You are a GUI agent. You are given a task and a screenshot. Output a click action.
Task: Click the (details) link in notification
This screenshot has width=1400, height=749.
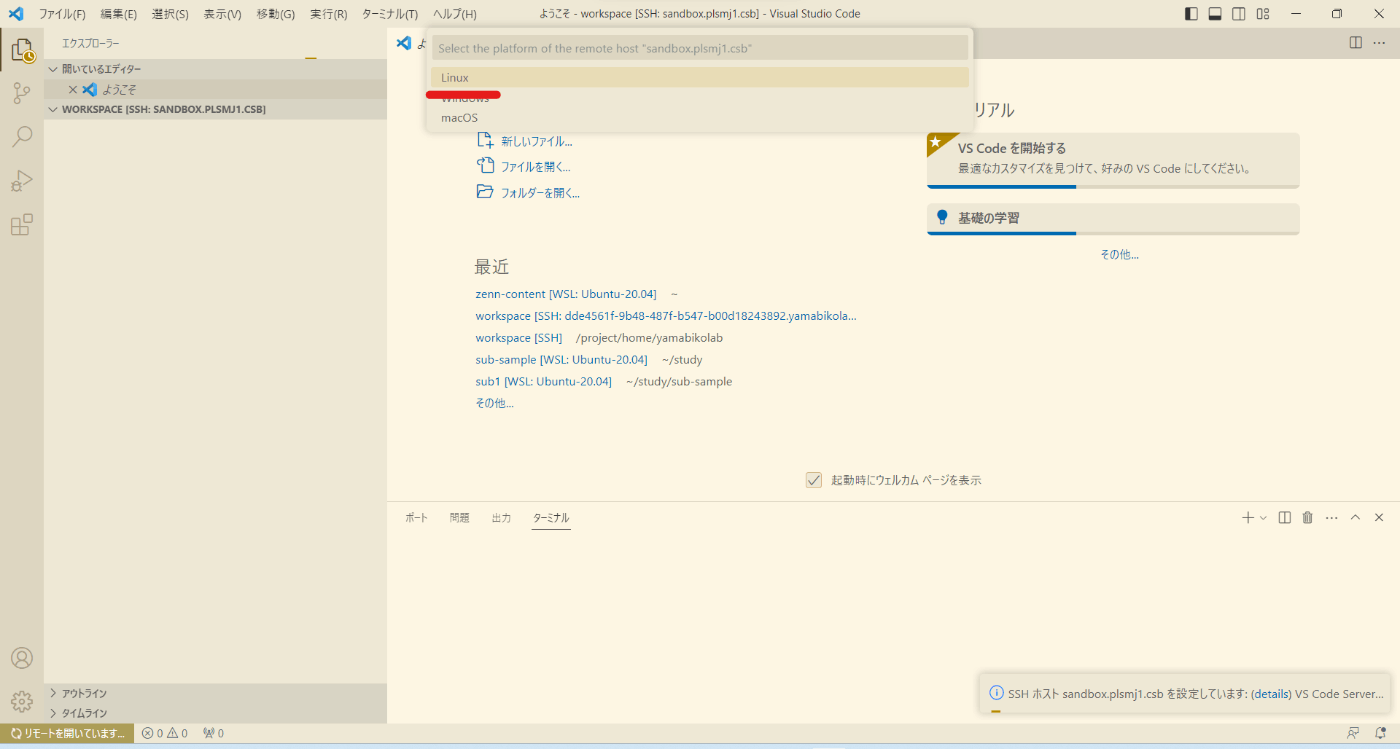point(1271,693)
